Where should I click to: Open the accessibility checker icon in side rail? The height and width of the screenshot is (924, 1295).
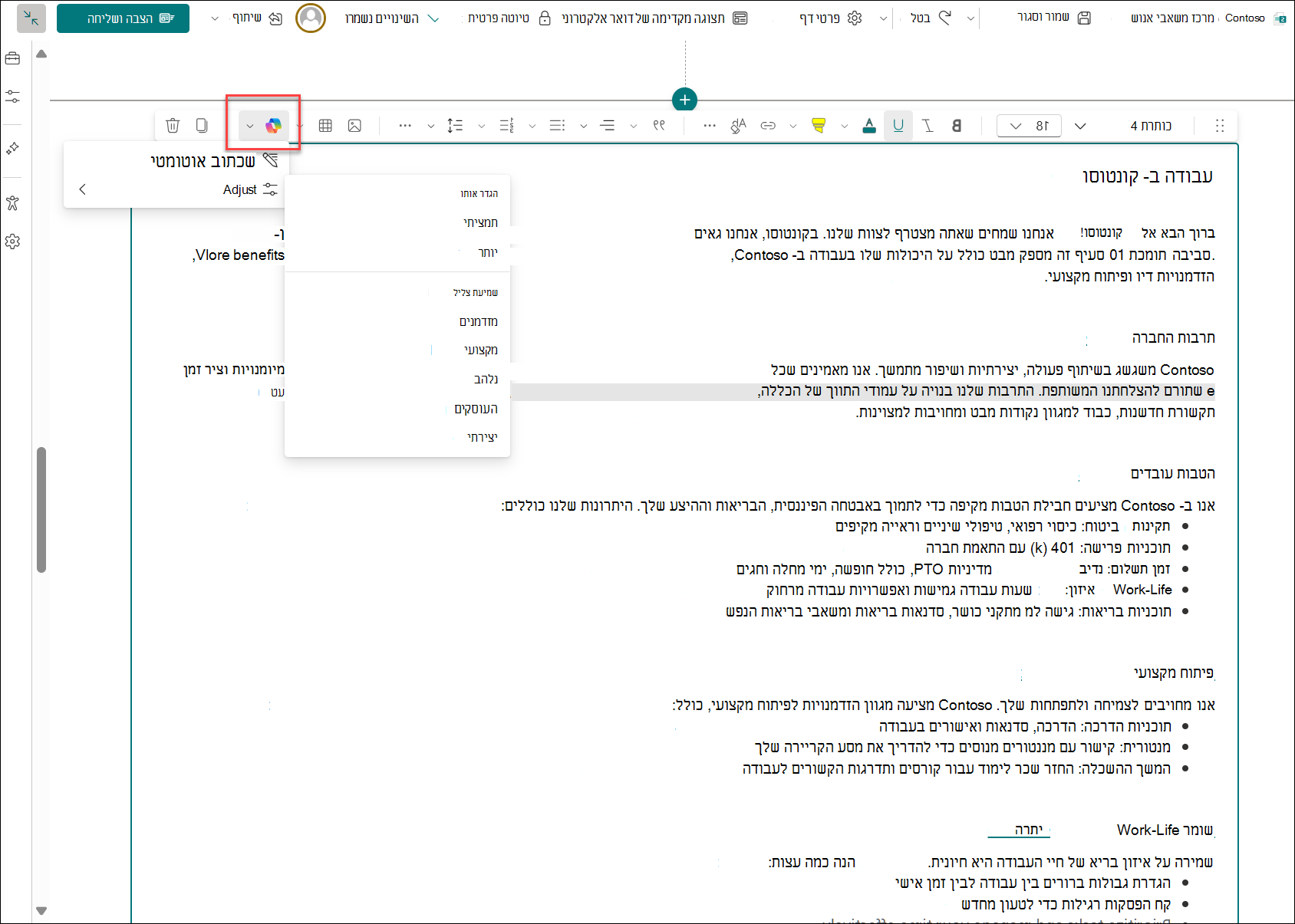[13, 203]
